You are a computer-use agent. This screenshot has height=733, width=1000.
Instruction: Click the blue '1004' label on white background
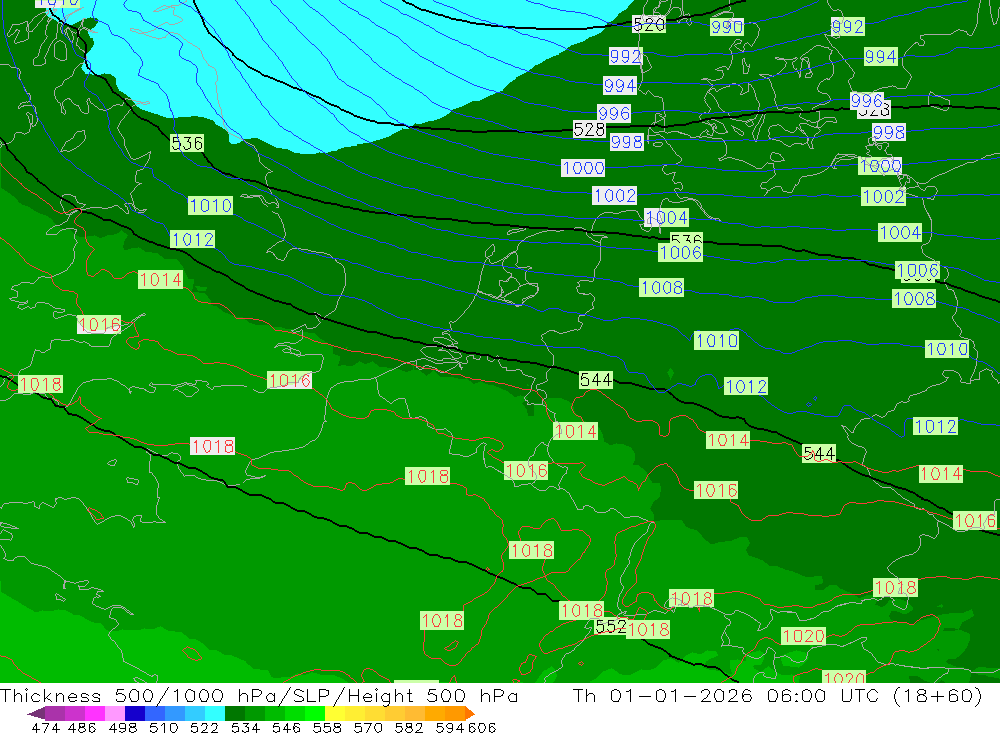point(666,218)
